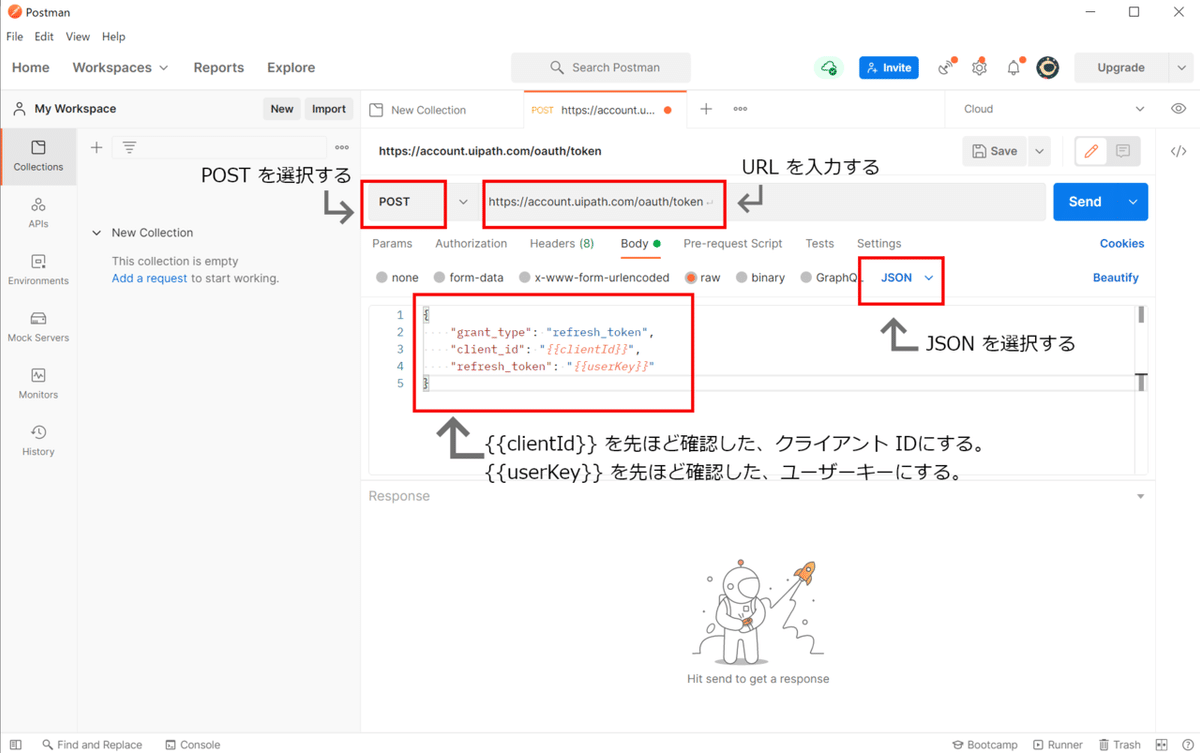Switch to the Pre-request Script tab
The height and width of the screenshot is (753, 1200).
click(733, 243)
